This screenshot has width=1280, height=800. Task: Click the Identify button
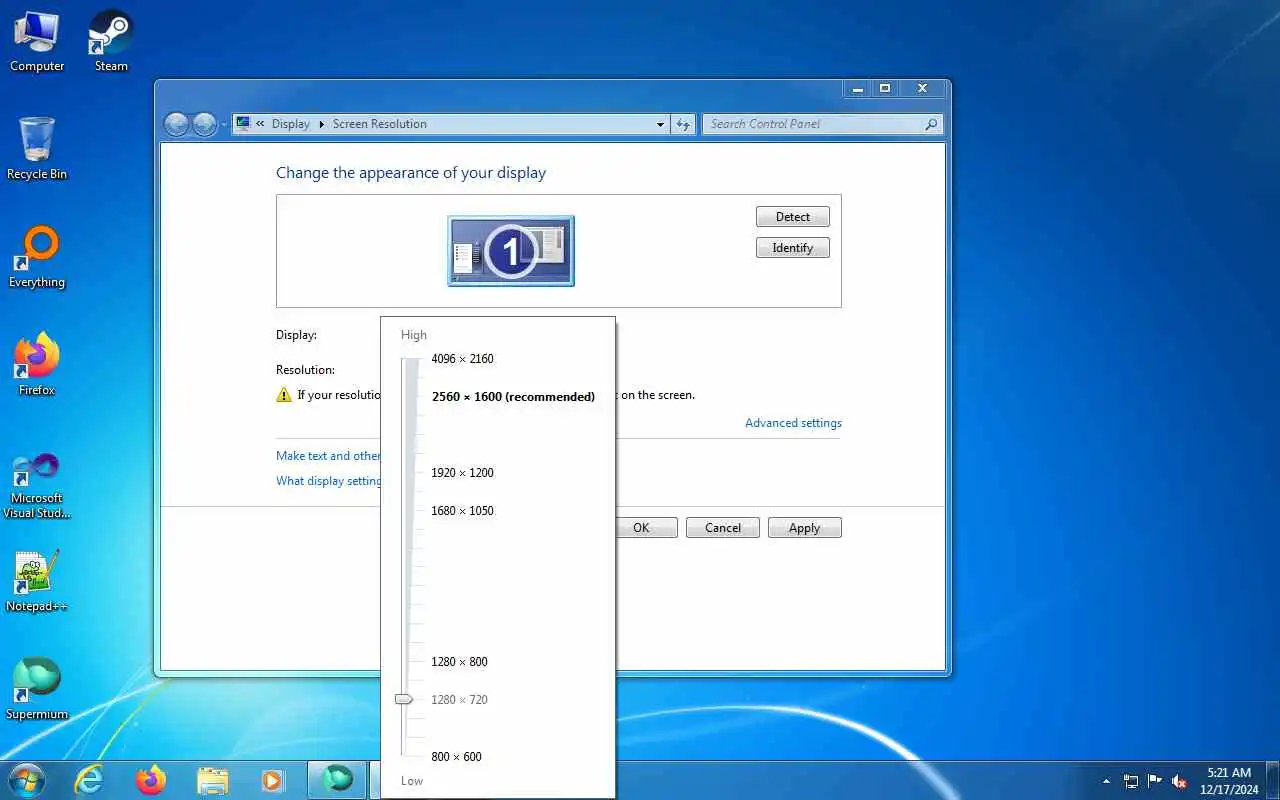click(793, 248)
